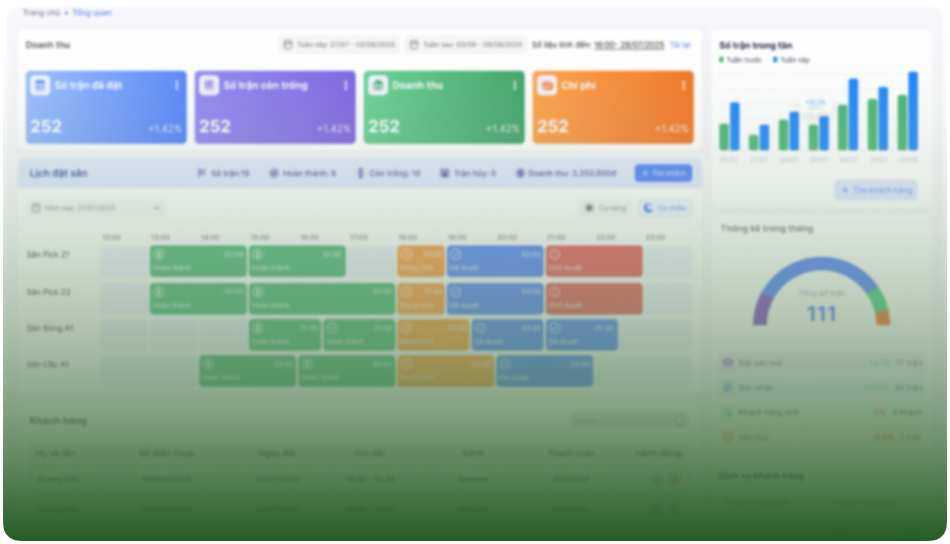Click the Đặt sân mới statistic row
Image resolution: width=950 pixels, height=544 pixels.
(821, 363)
